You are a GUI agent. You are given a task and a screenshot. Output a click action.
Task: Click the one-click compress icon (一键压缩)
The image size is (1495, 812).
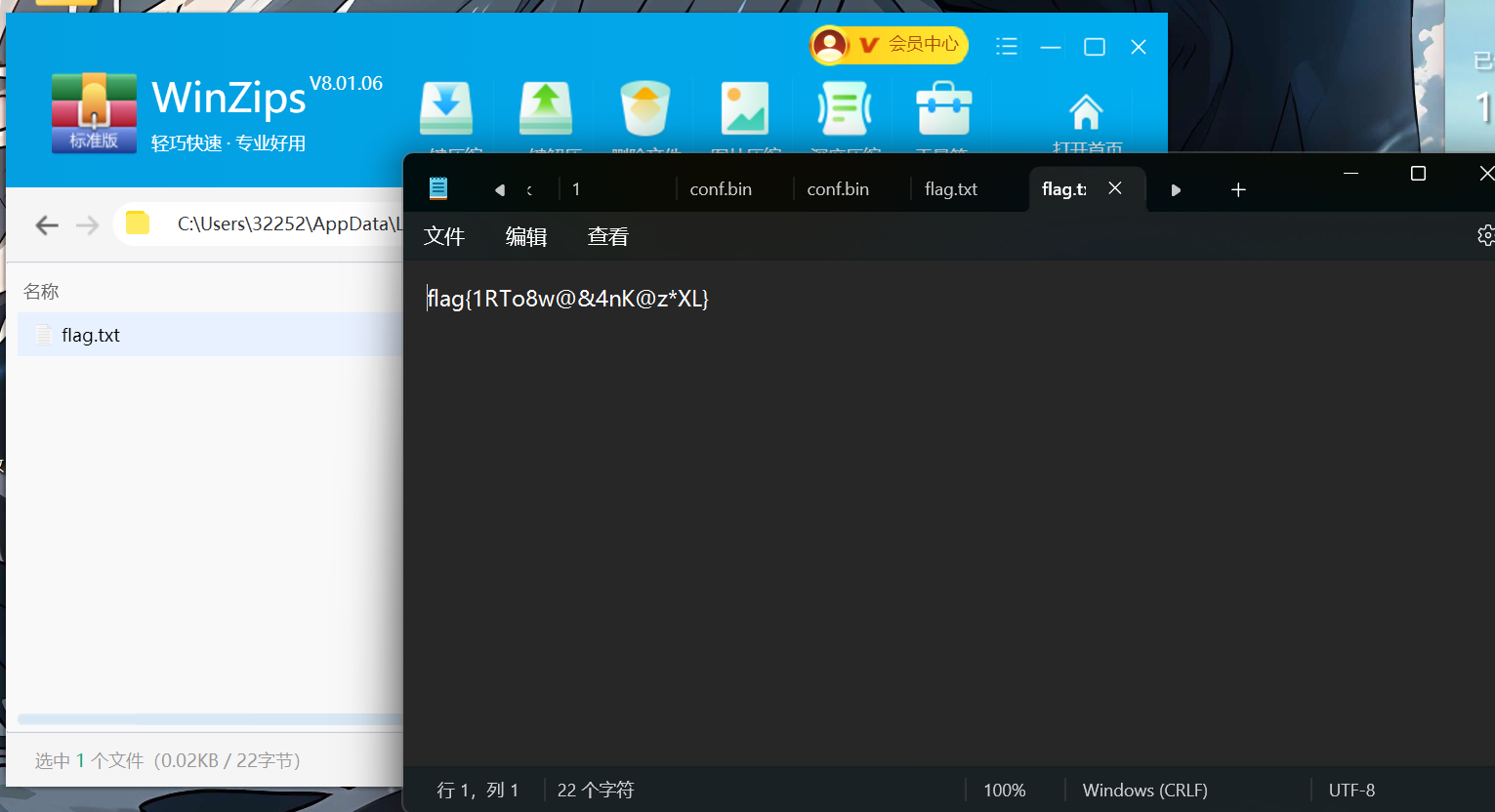coord(446,108)
